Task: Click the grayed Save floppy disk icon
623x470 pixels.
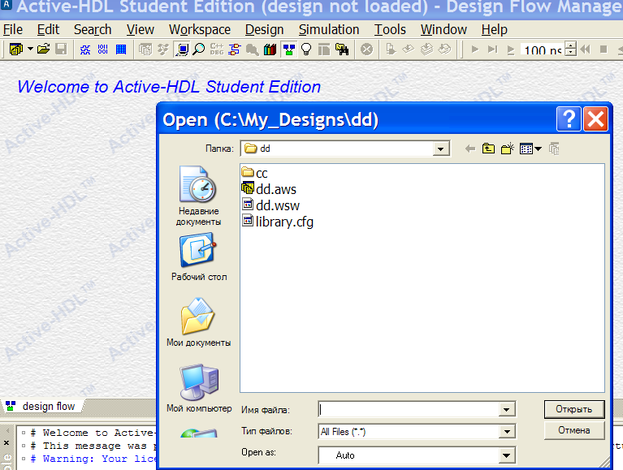Action: click(61, 49)
